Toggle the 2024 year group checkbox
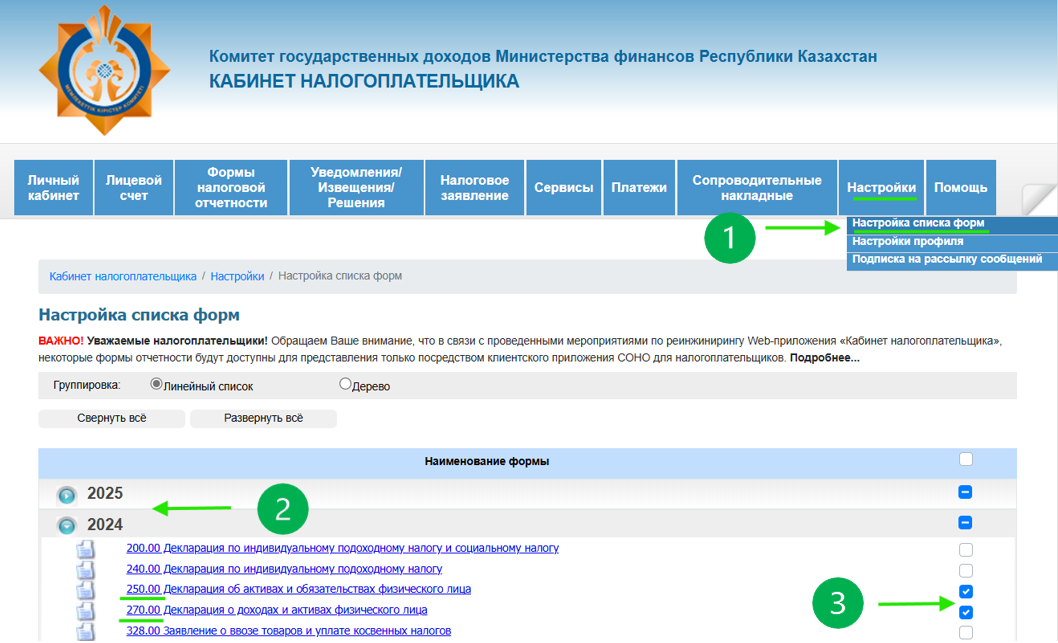The height and width of the screenshot is (643, 1058). pyautogui.click(x=965, y=523)
